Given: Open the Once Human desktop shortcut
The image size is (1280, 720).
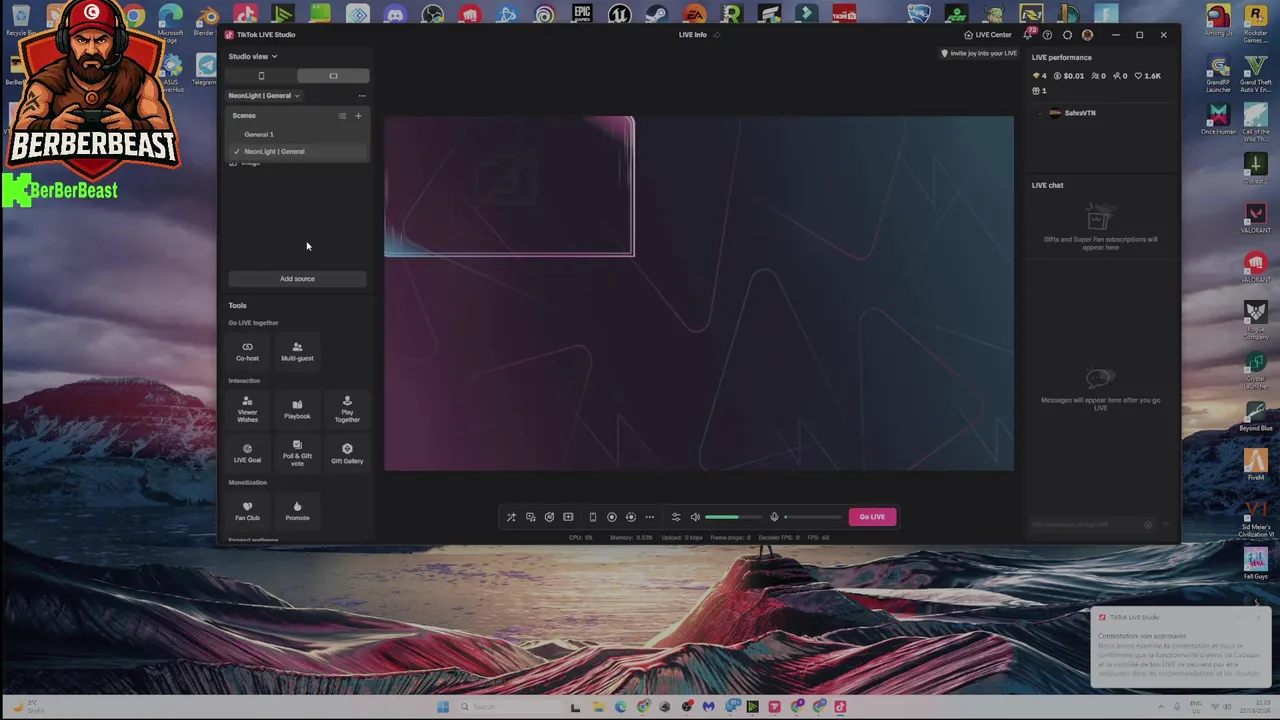Looking at the screenshot, I should coord(1218,120).
